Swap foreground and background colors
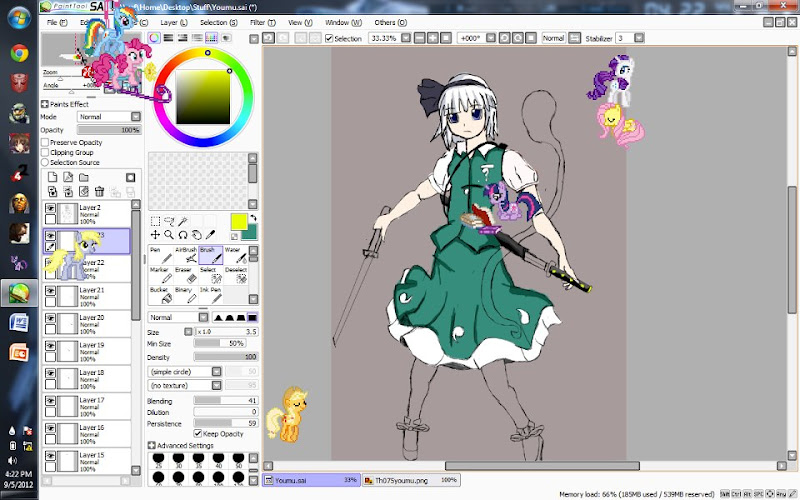 coord(253,218)
